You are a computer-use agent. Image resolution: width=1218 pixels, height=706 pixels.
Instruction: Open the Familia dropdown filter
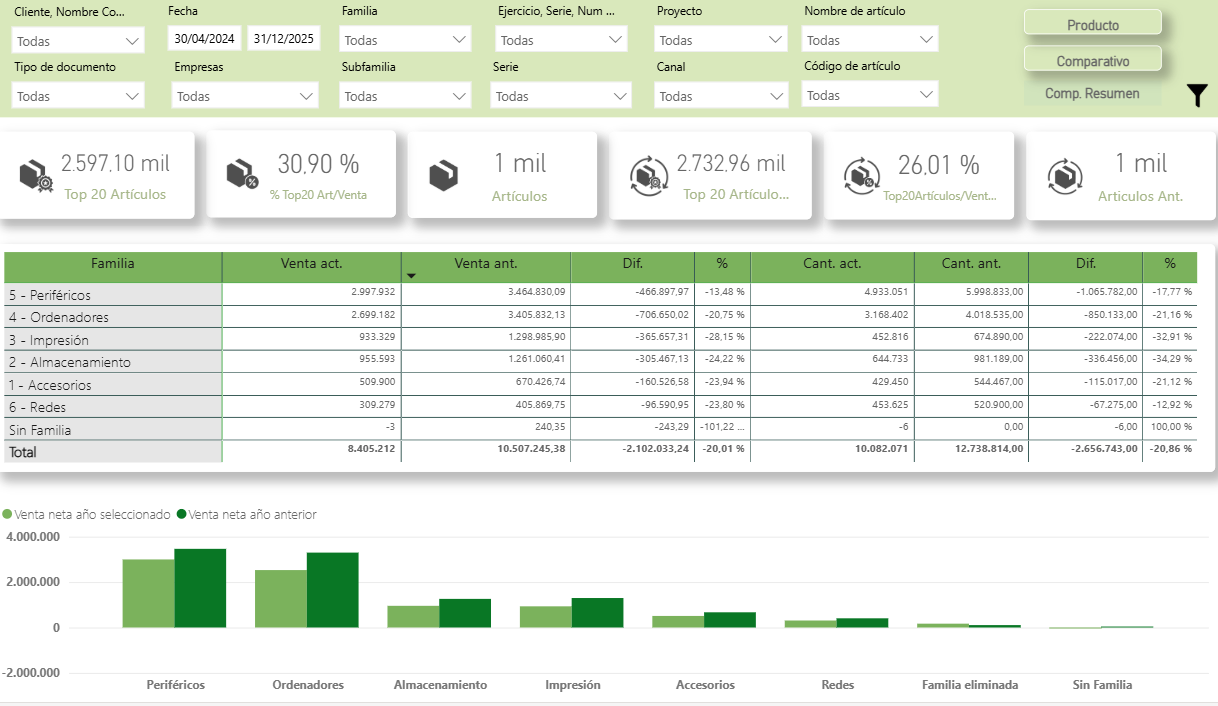[405, 40]
